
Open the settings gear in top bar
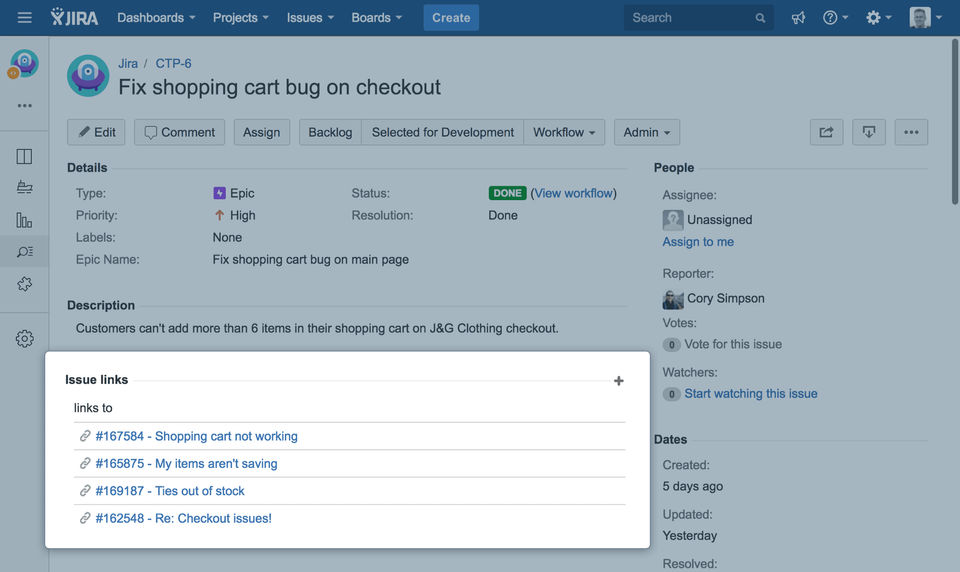coord(877,18)
